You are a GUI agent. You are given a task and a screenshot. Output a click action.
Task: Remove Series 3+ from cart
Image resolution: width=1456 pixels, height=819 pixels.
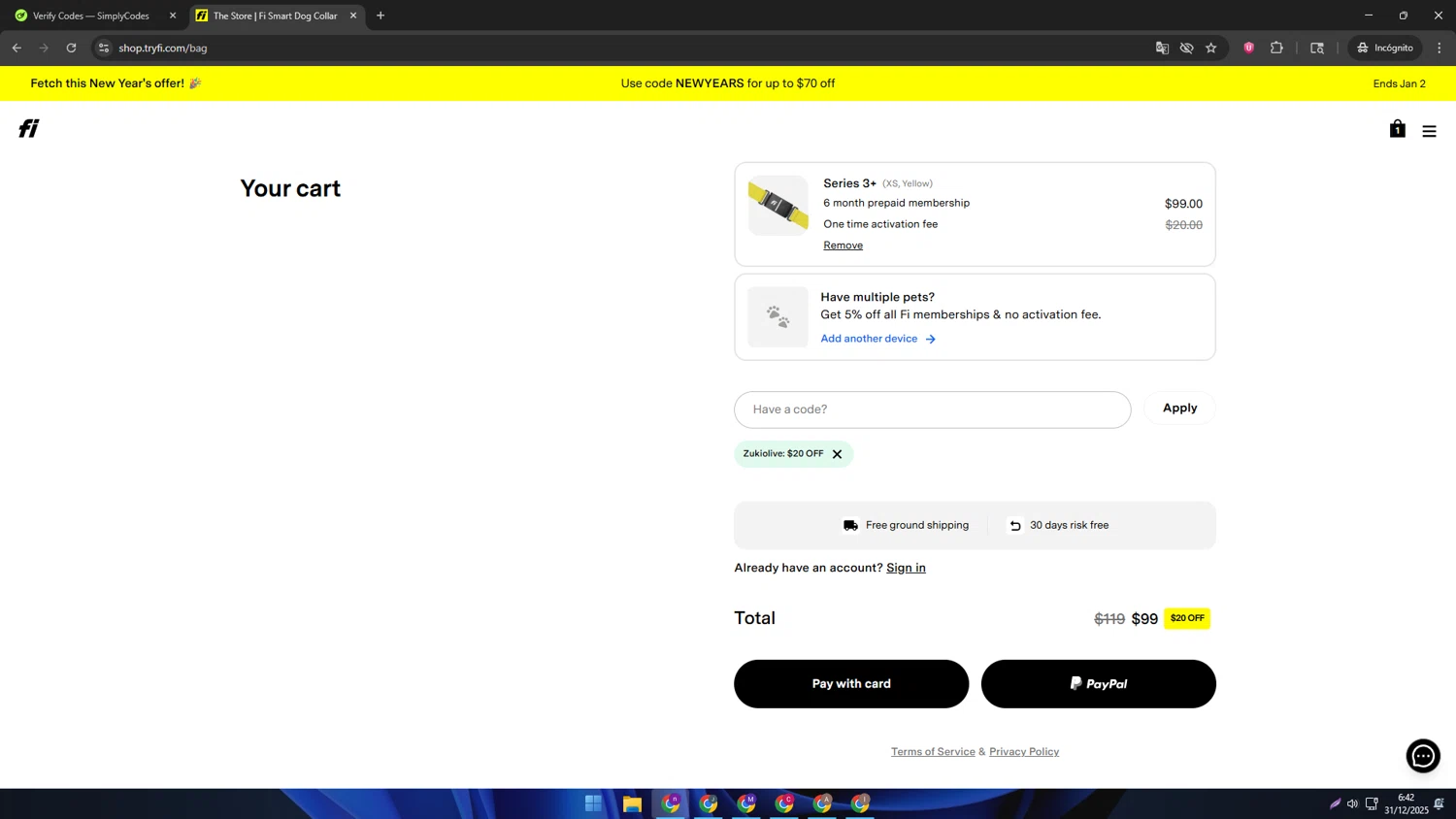click(x=843, y=246)
